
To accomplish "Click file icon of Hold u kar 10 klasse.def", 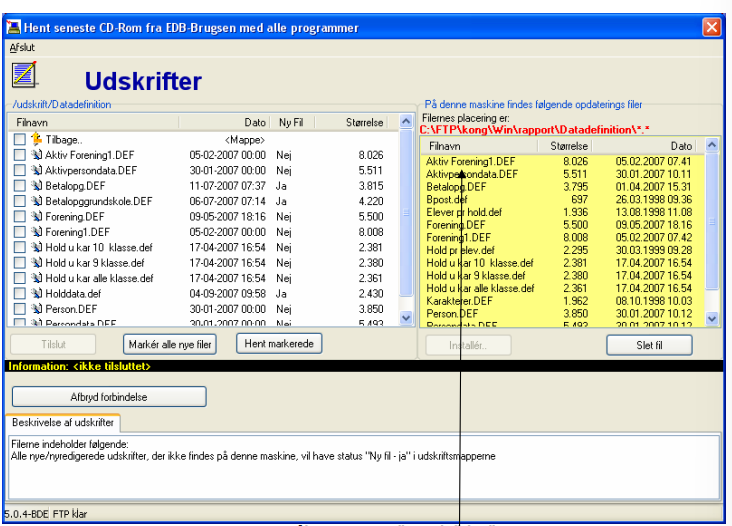I will pyautogui.click(x=36, y=247).
